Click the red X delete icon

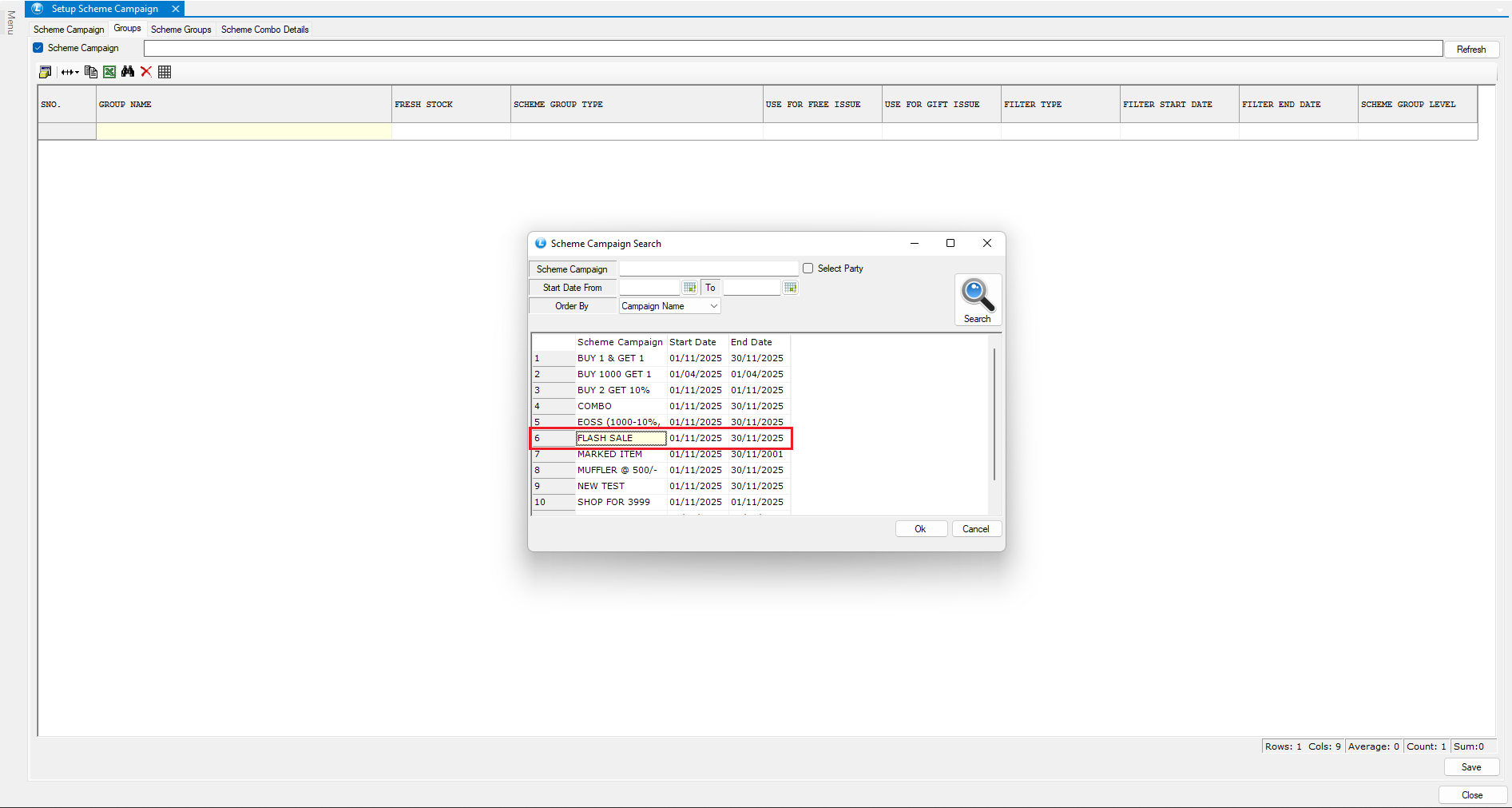[146, 72]
